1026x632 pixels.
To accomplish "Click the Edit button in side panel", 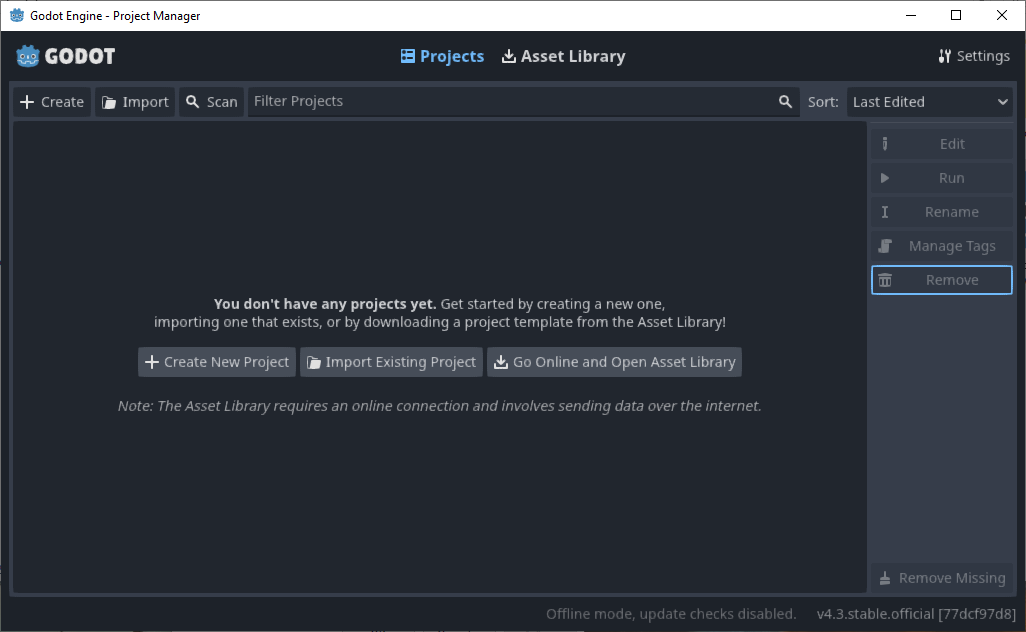I will pos(942,144).
